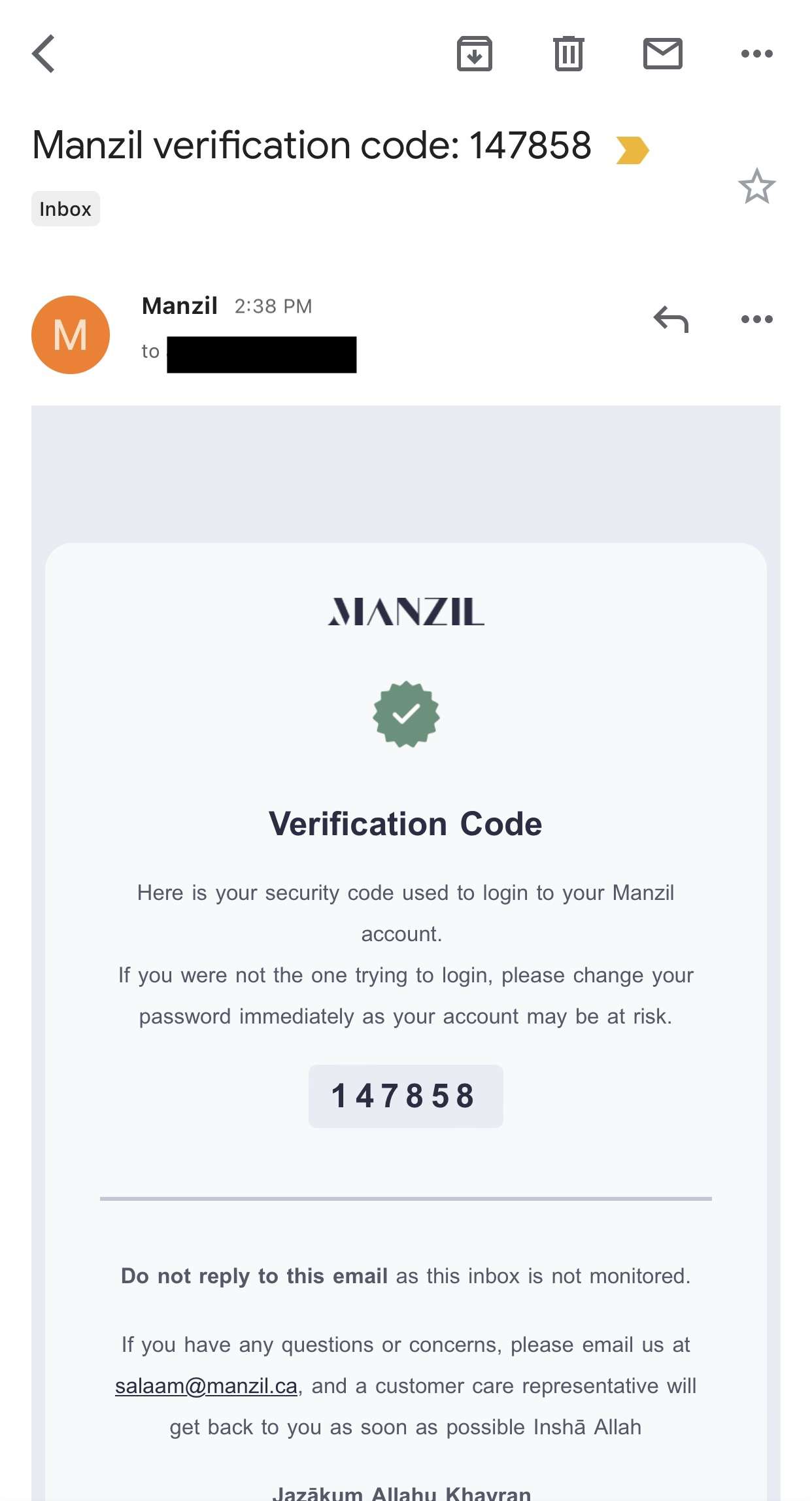Open Manzil sender avatar circle
The image size is (812, 1501).
point(71,335)
